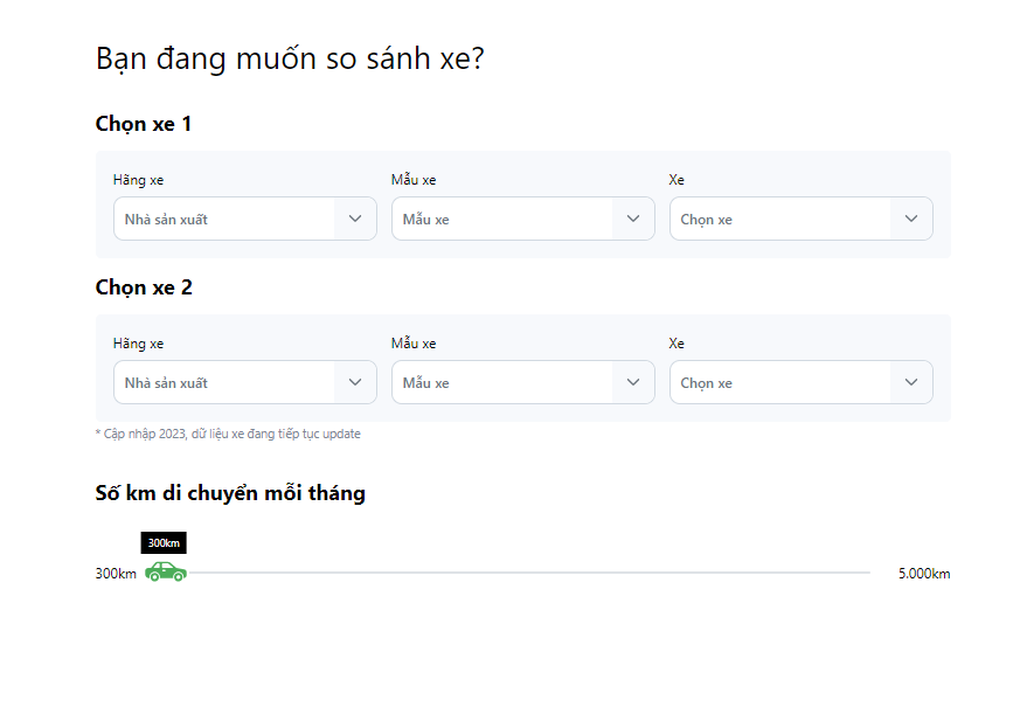
Task: Click the Cập nhập 2023 update note
Action: click(x=228, y=434)
